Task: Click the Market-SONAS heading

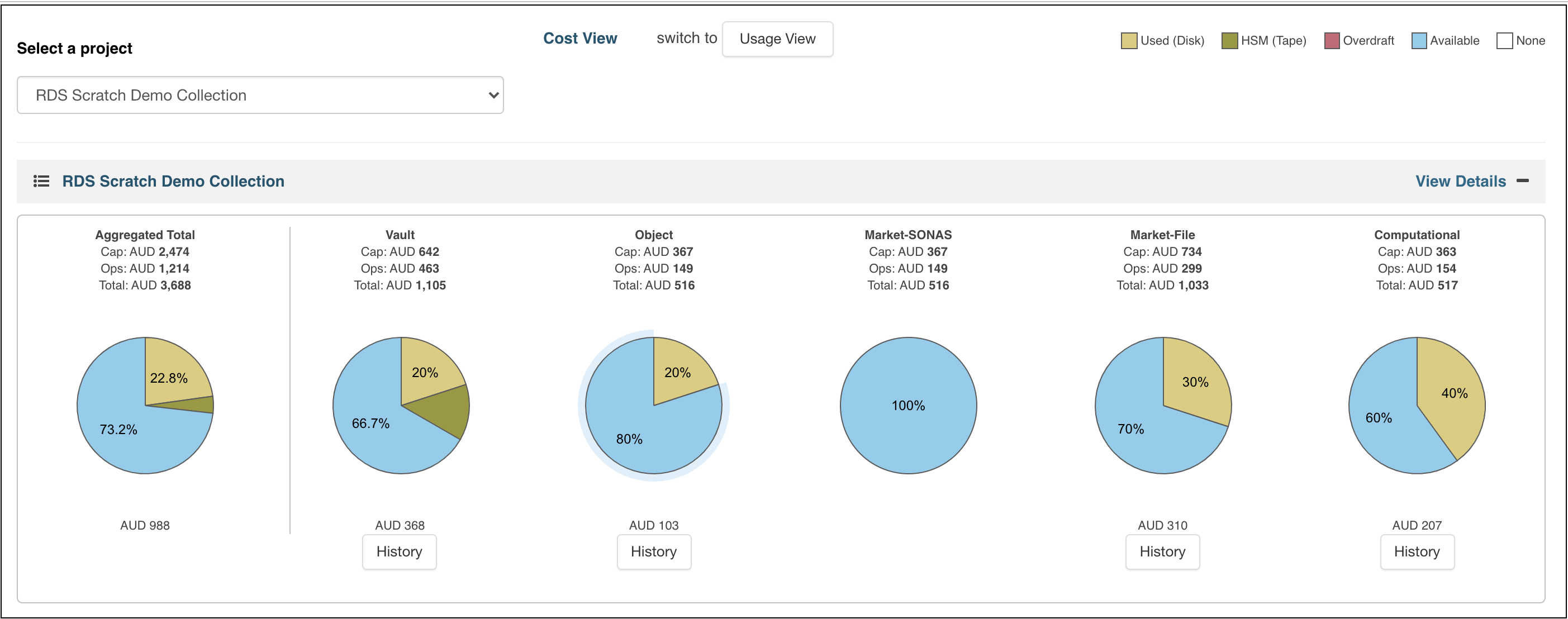Action: (908, 235)
